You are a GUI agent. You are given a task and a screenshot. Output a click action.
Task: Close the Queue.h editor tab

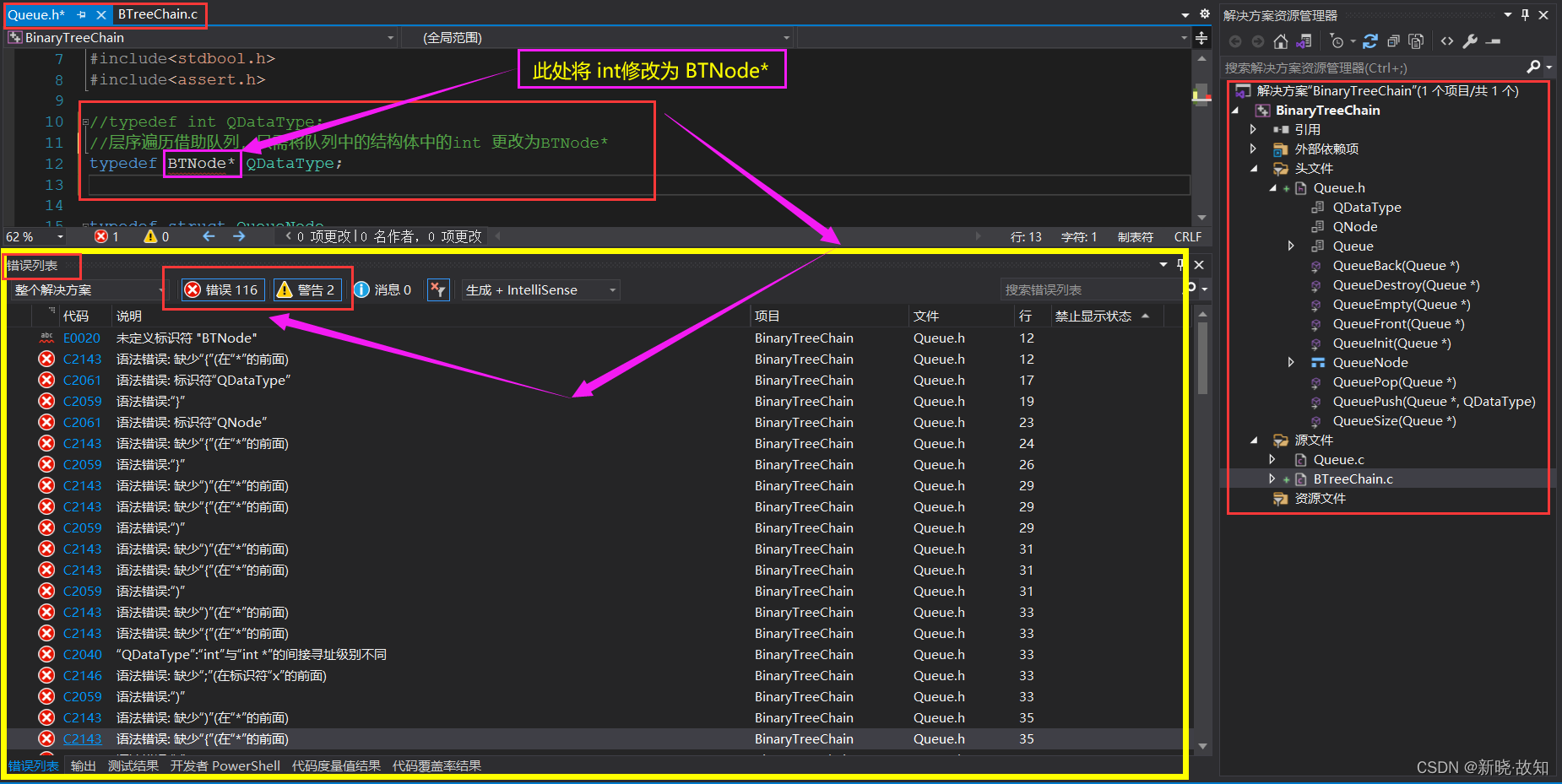(x=101, y=14)
